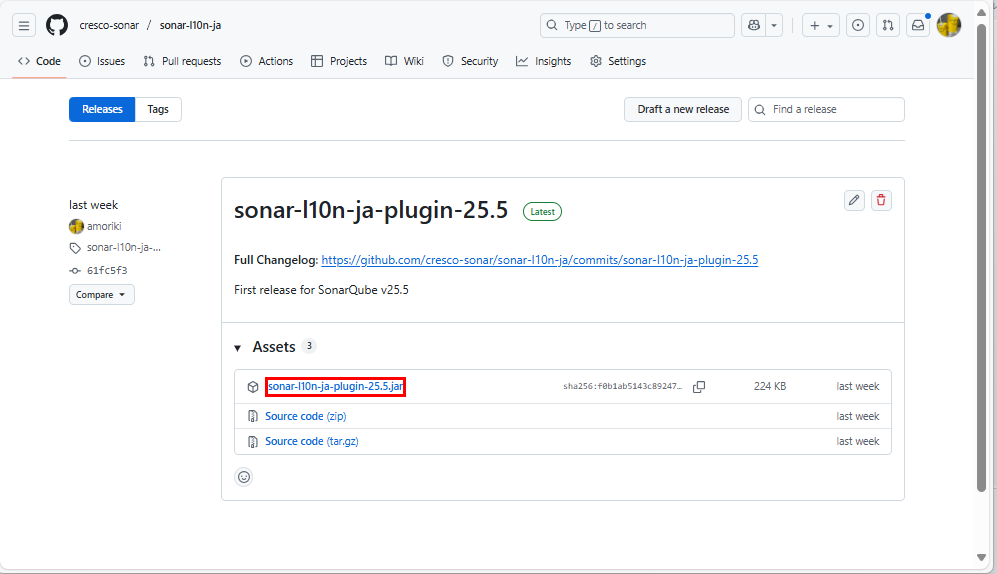The height and width of the screenshot is (574, 997).
Task: Open the create new plus dropdown
Action: [x=821, y=26]
